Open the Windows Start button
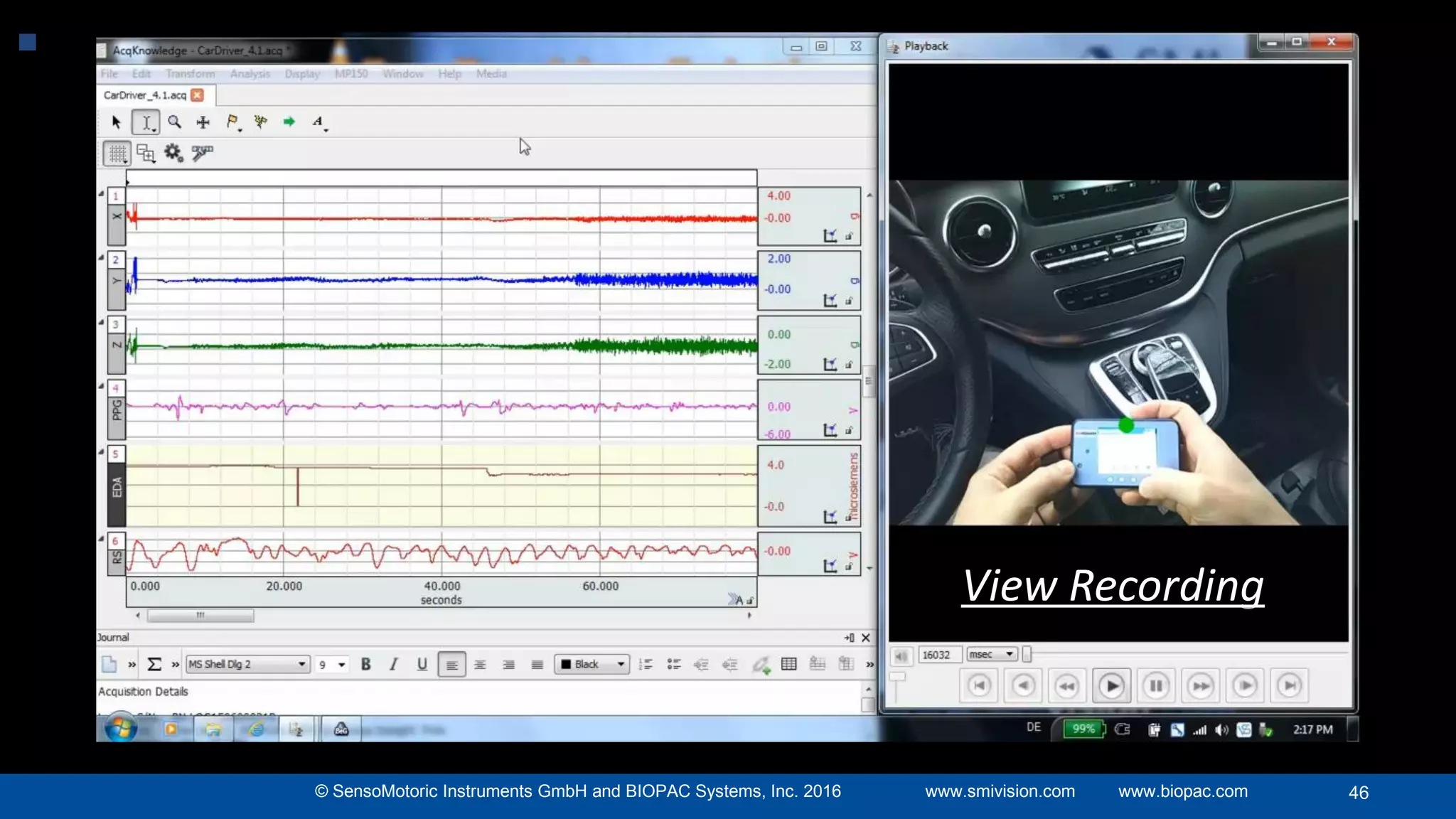 pos(120,728)
